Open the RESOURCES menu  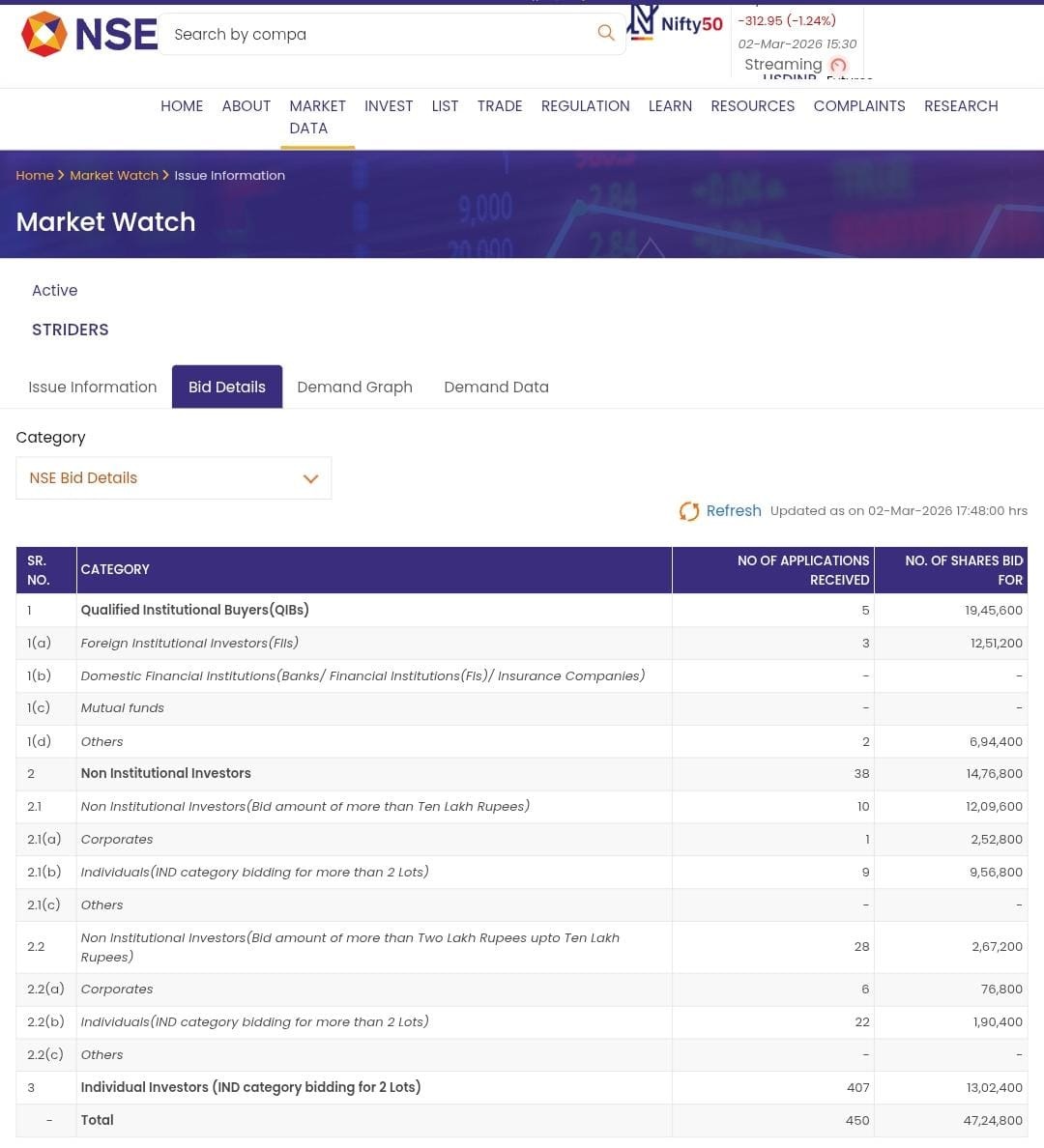pos(752,106)
